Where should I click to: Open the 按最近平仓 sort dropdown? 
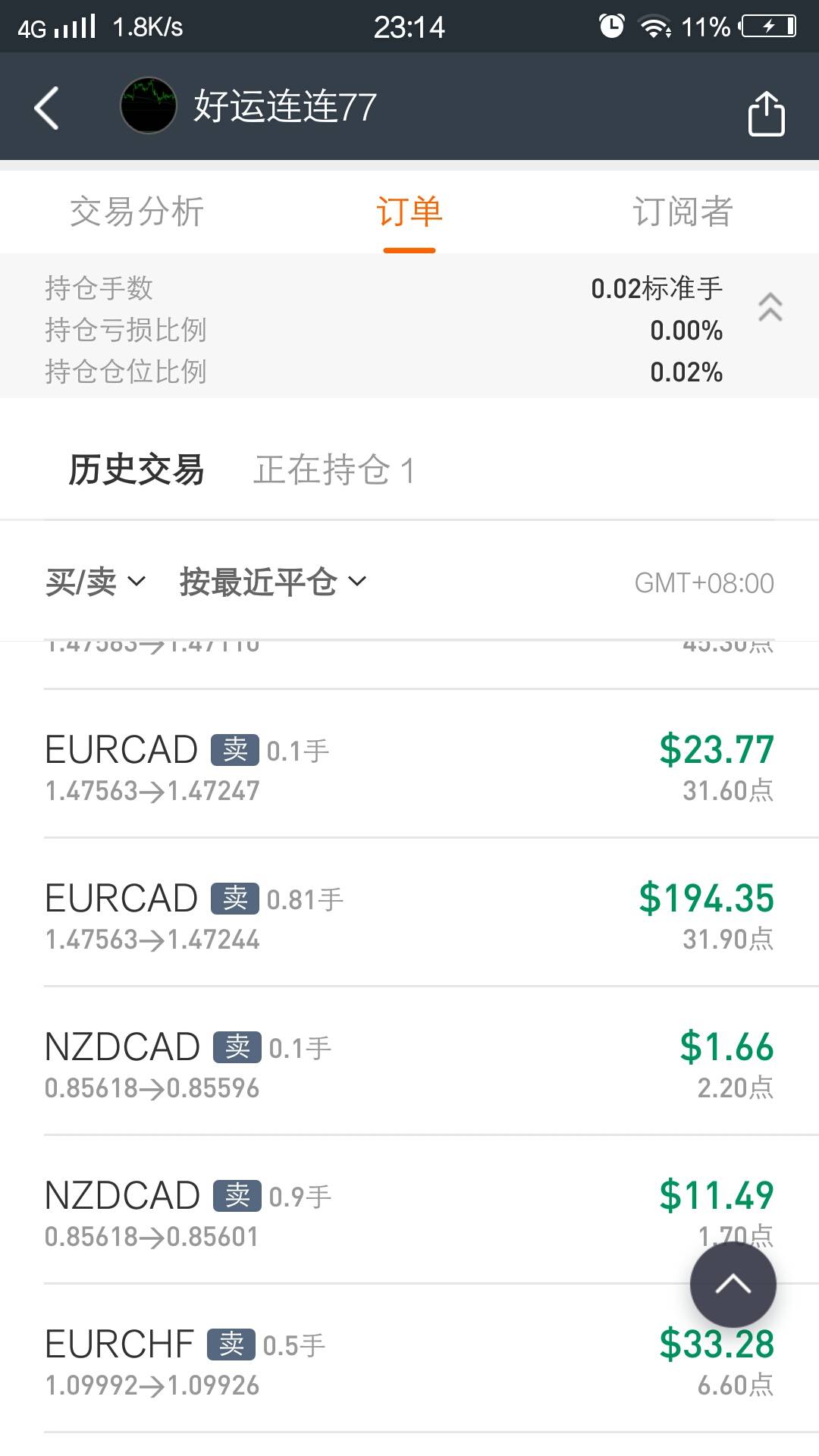point(273,582)
